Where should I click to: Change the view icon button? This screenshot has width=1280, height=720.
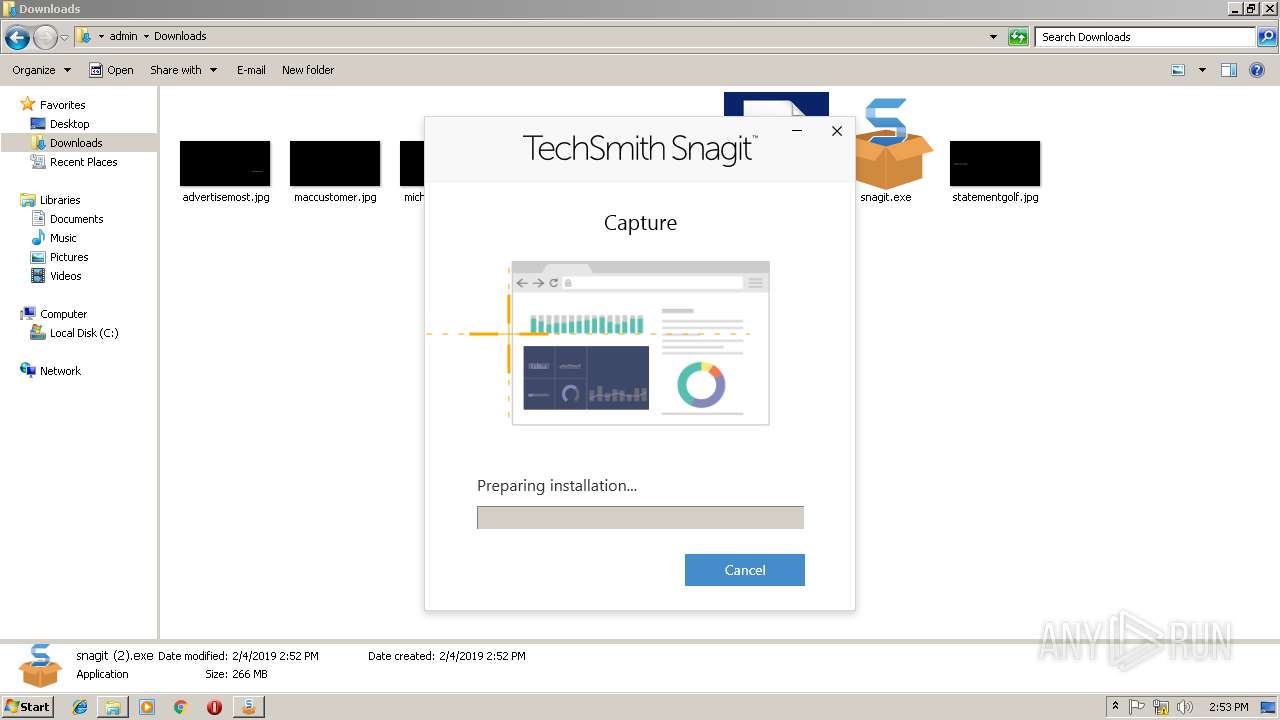tap(1178, 70)
